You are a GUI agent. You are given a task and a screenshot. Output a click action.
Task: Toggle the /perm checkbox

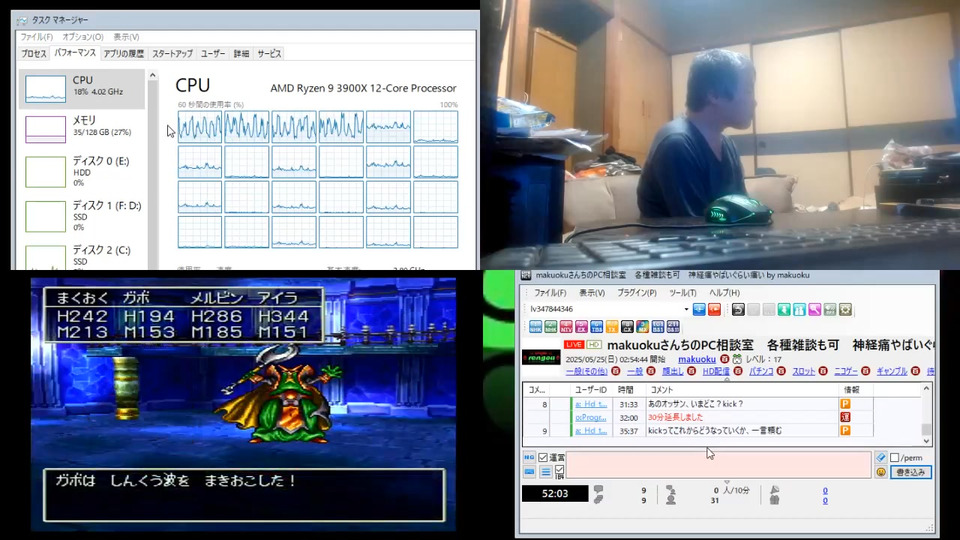[x=894, y=457]
